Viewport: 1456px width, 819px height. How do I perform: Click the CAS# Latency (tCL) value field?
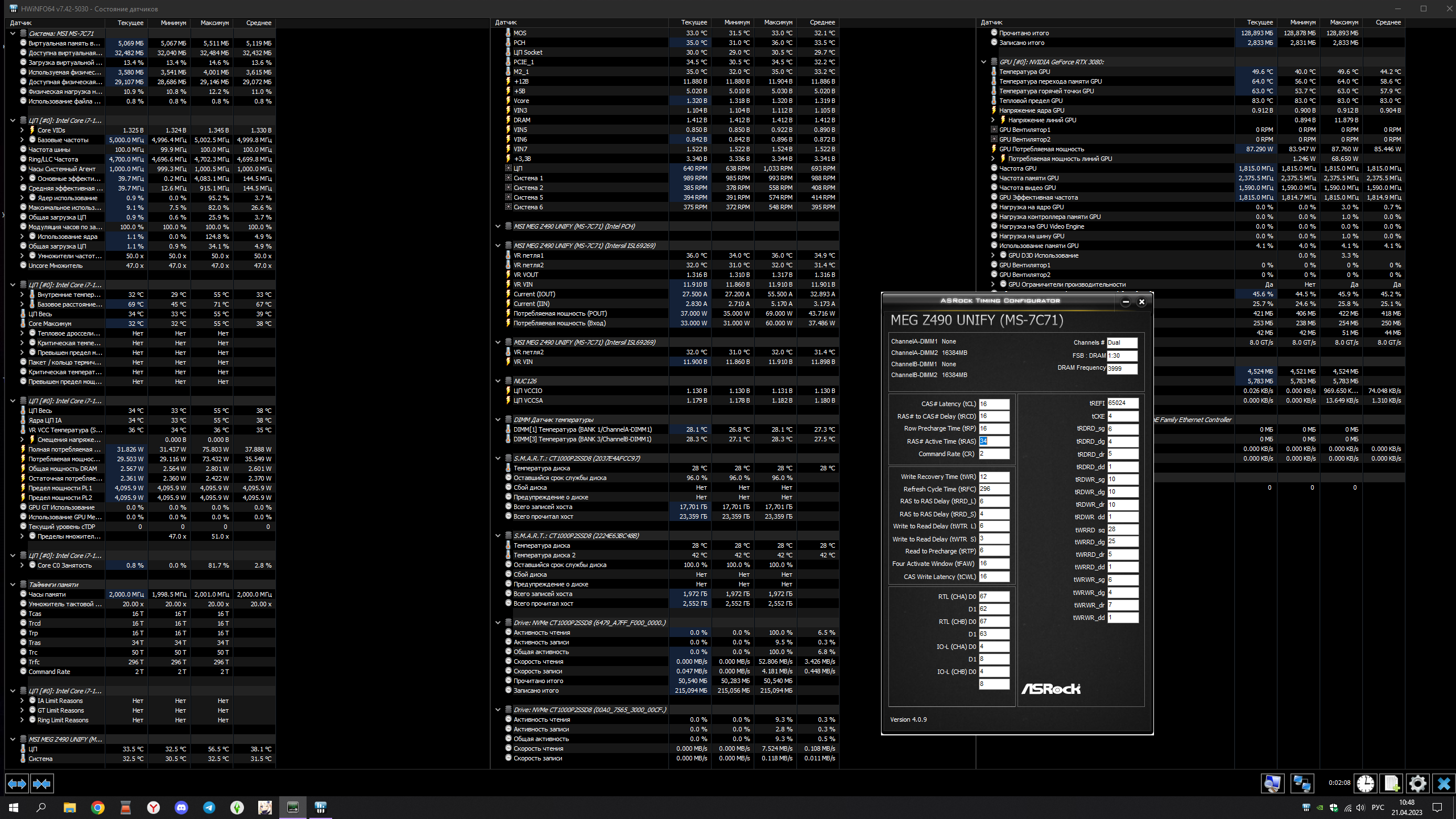click(x=994, y=404)
